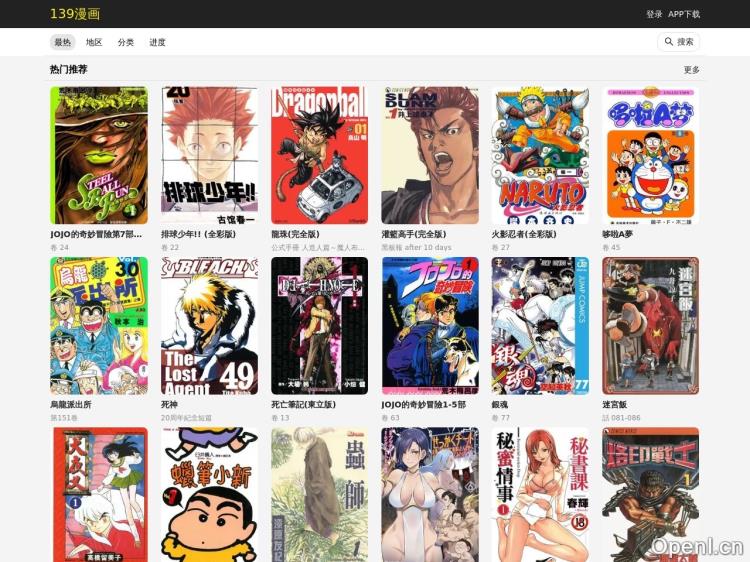The image size is (750, 562).
Task: Open the APP下载 download link
Action: point(684,14)
